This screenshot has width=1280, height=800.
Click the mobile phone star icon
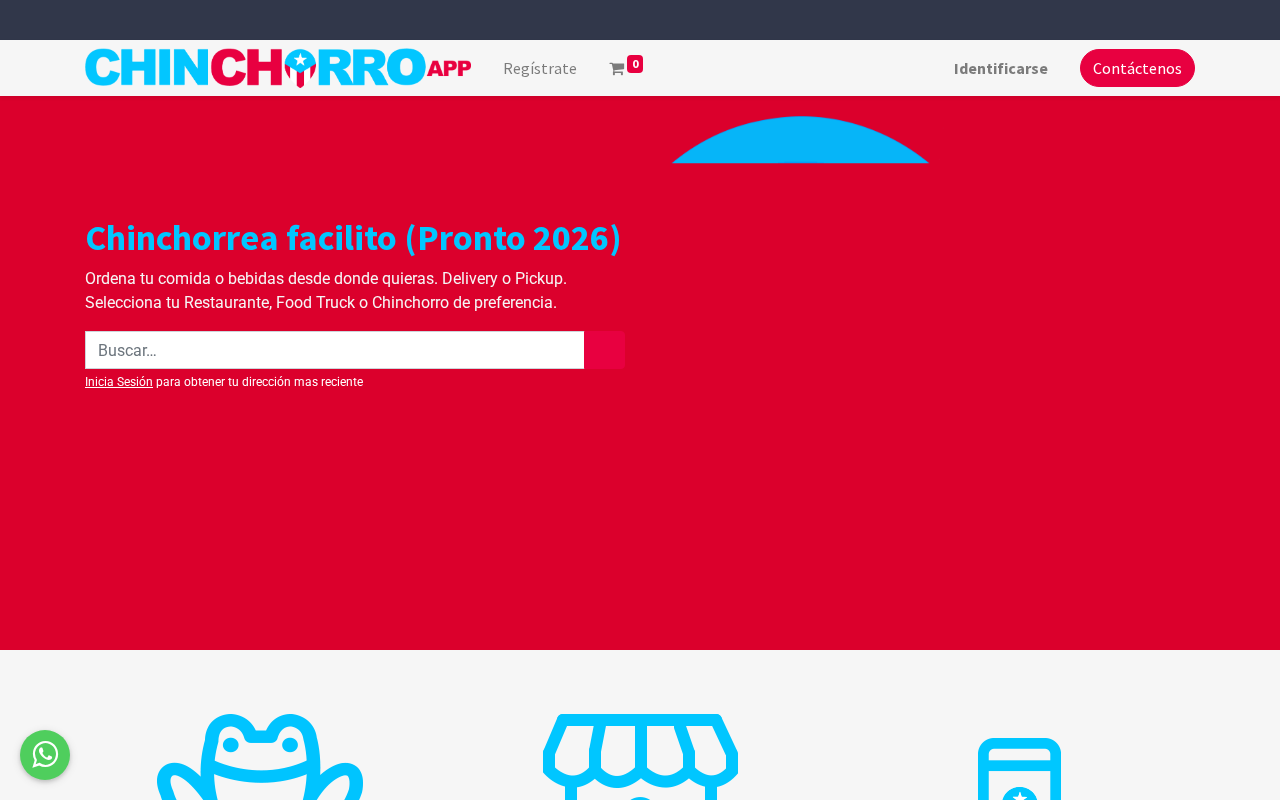point(1019,769)
